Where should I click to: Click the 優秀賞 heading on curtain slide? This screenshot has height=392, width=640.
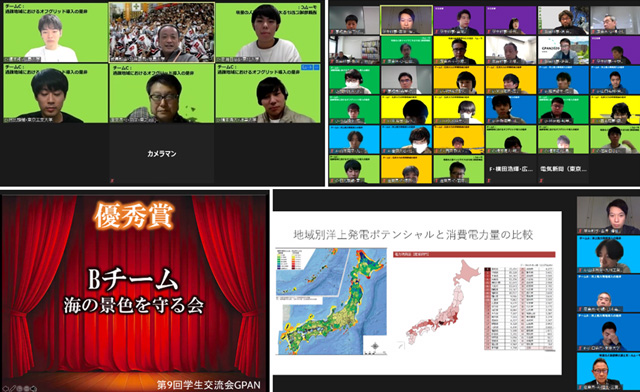[134, 216]
